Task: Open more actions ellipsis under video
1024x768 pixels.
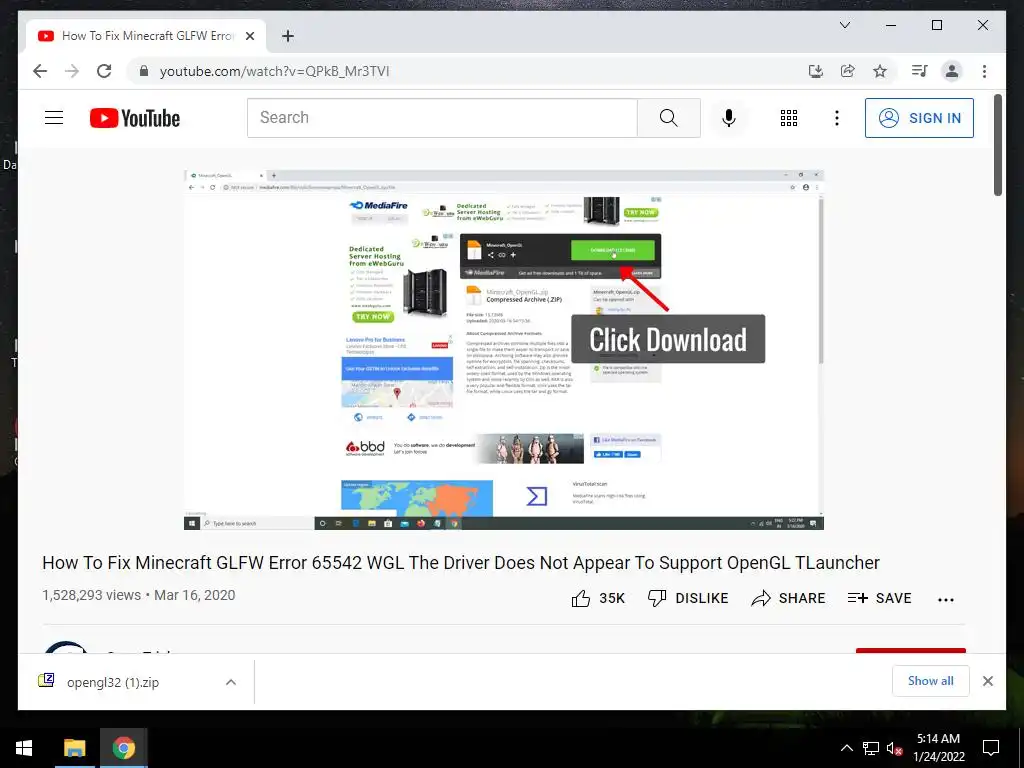Action: 946,600
